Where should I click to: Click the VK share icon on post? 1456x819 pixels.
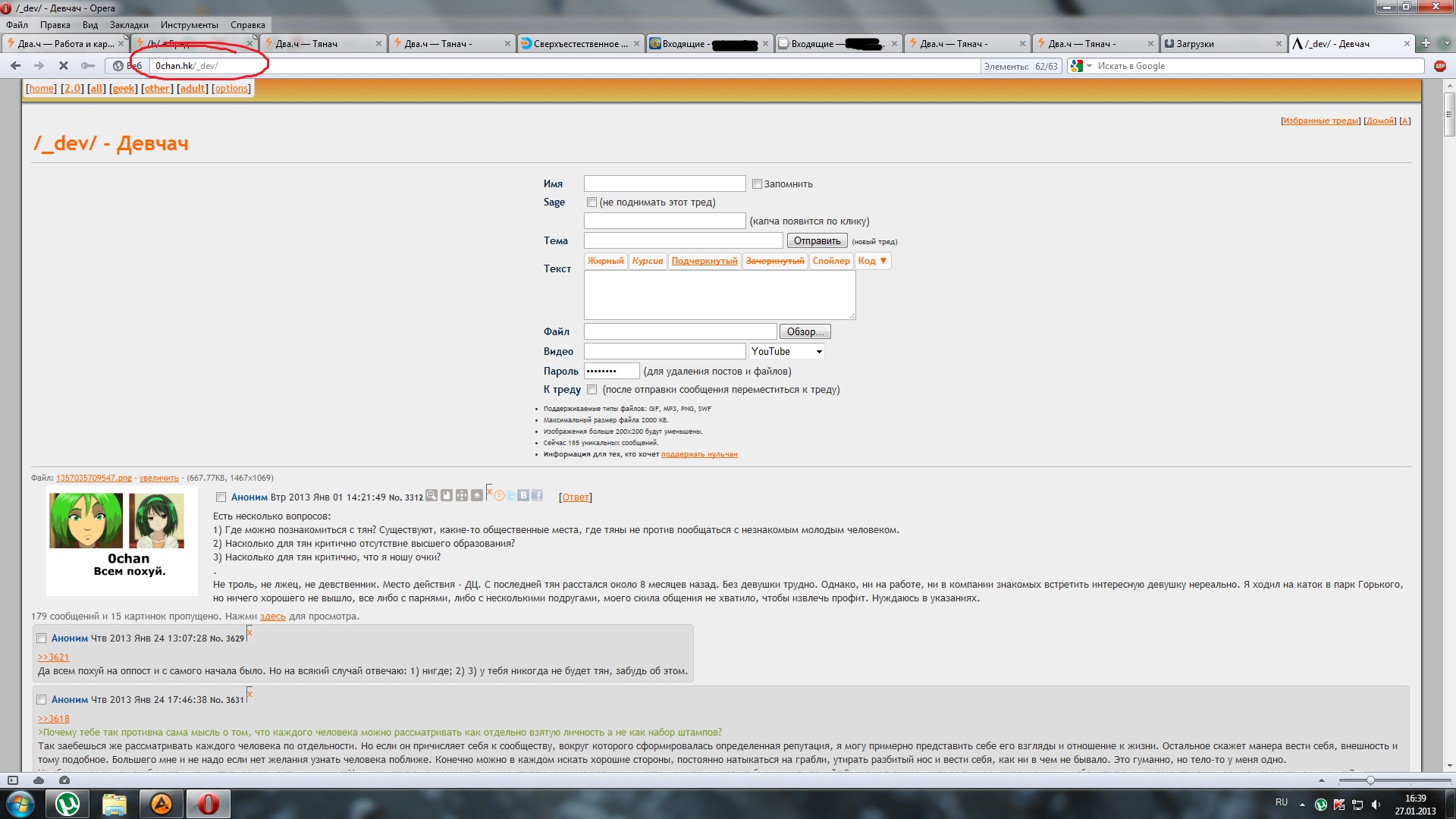tap(523, 496)
